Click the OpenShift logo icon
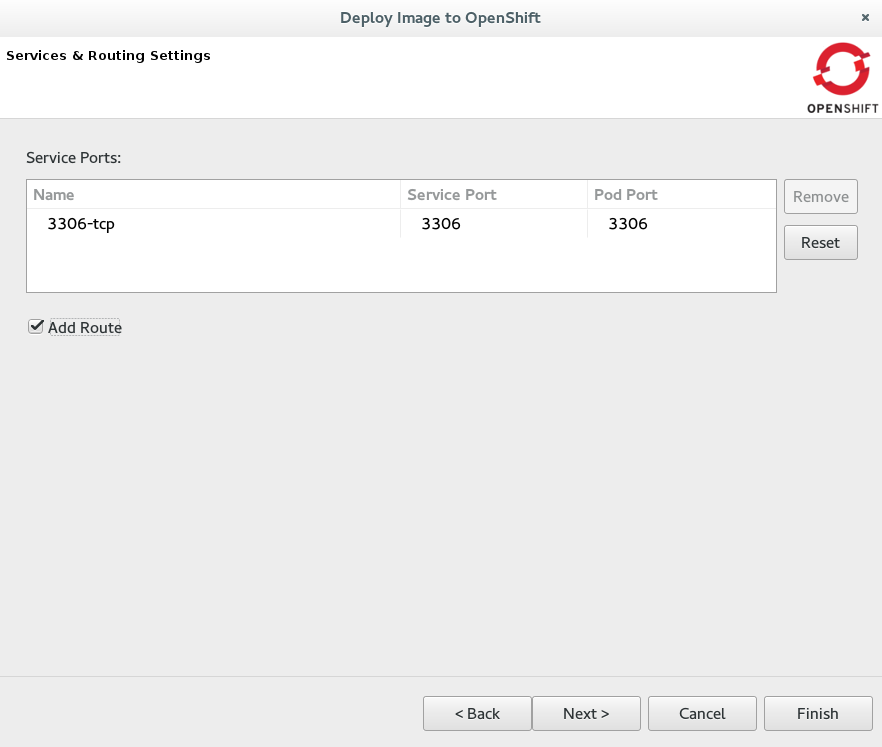The image size is (882, 747). click(x=842, y=70)
